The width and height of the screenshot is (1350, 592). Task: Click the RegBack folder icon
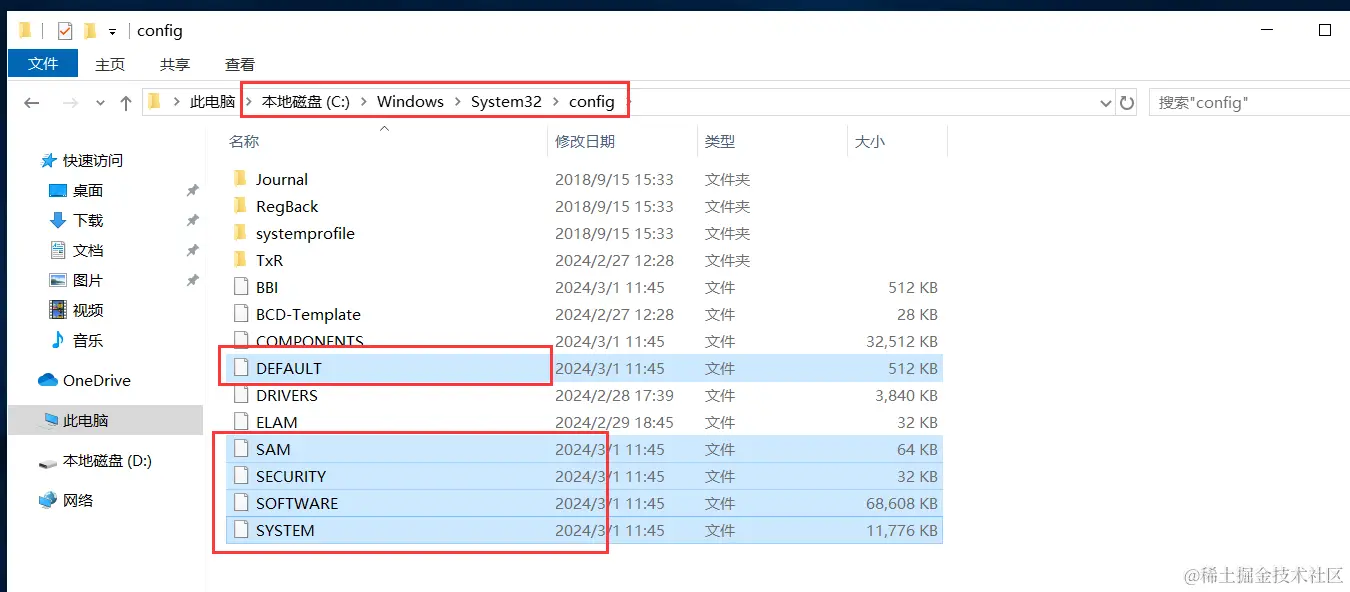(x=240, y=206)
